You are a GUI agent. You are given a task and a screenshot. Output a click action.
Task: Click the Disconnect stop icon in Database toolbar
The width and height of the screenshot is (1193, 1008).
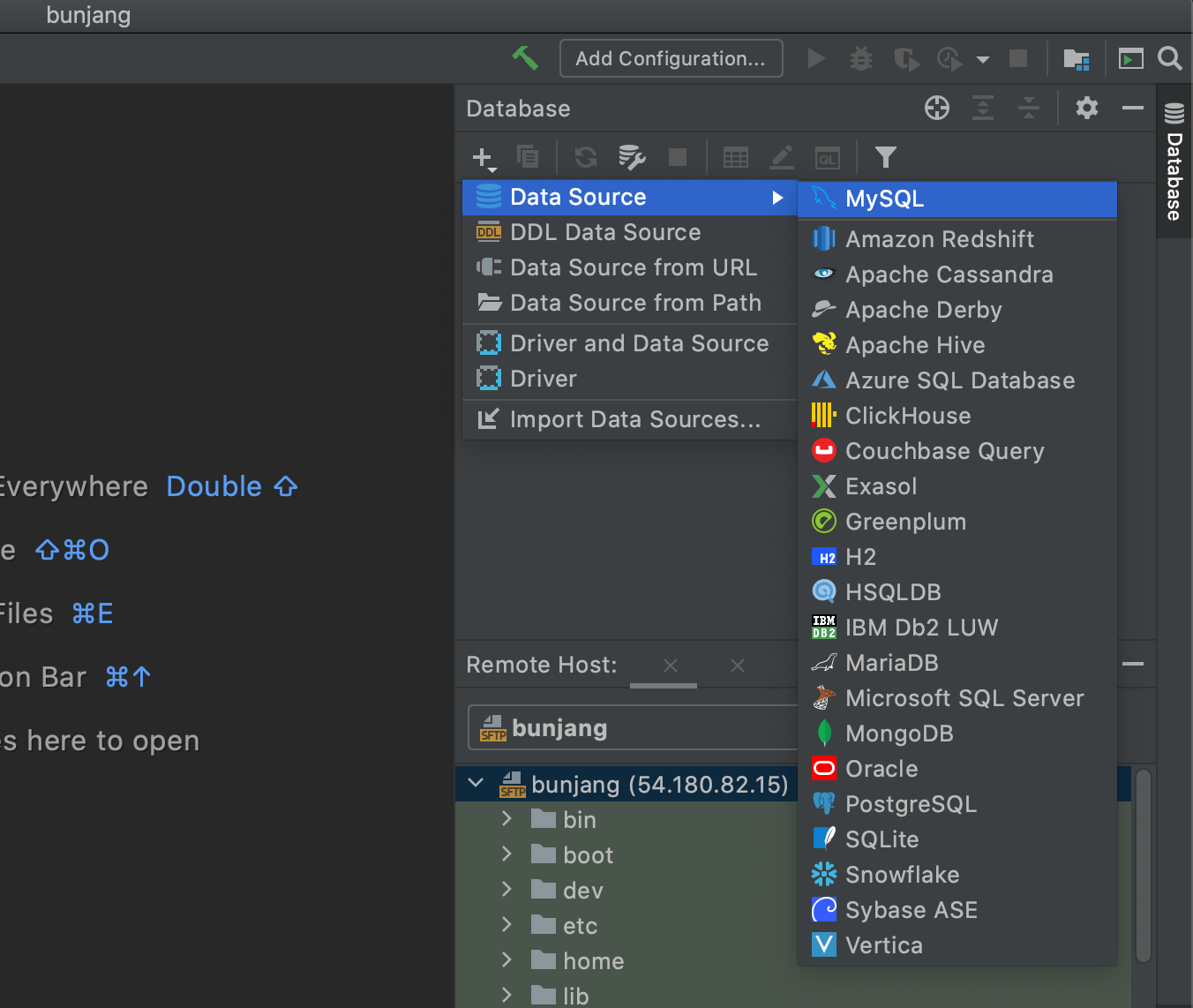[678, 157]
